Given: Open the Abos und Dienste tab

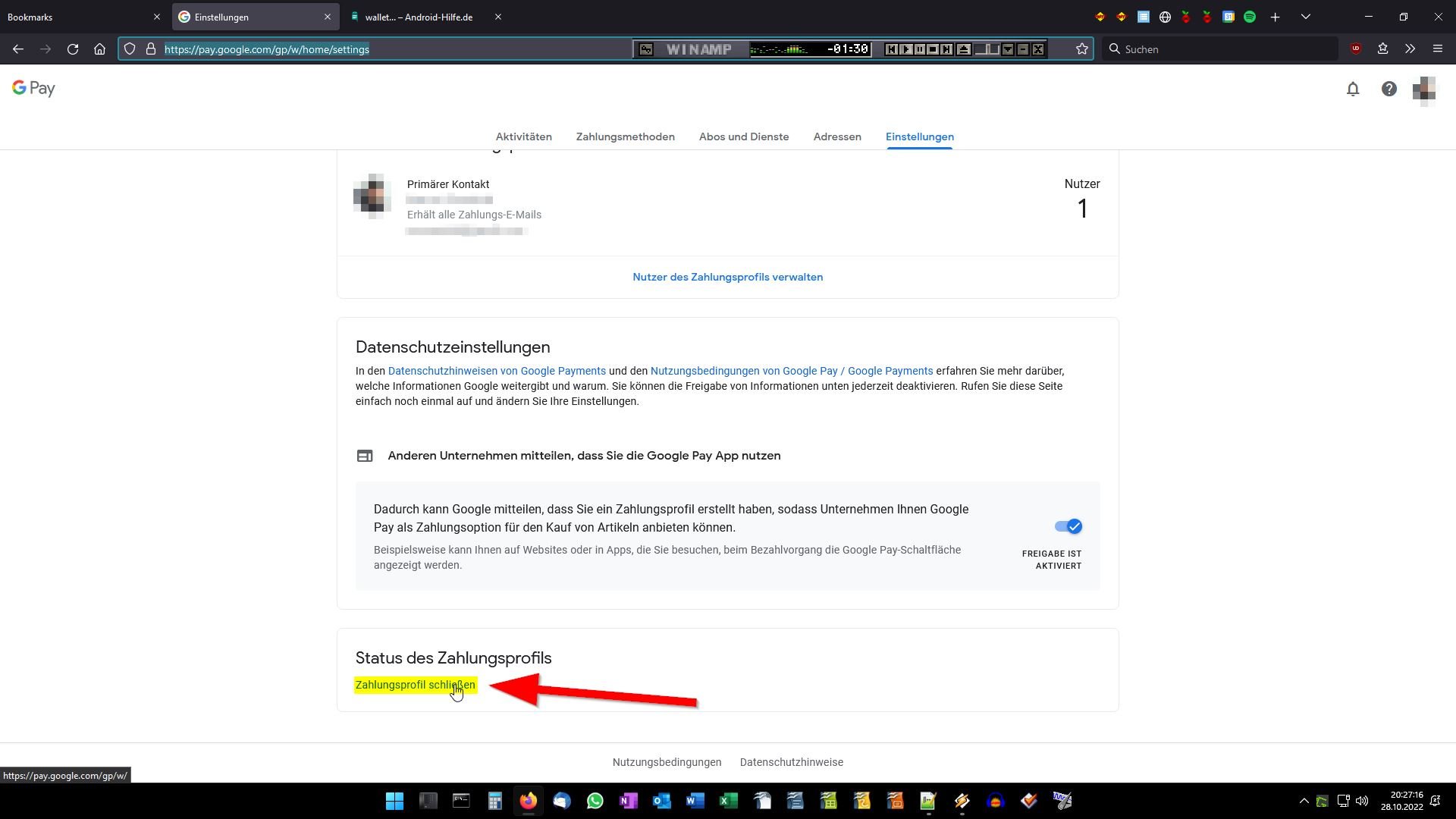Looking at the screenshot, I should click(x=743, y=137).
